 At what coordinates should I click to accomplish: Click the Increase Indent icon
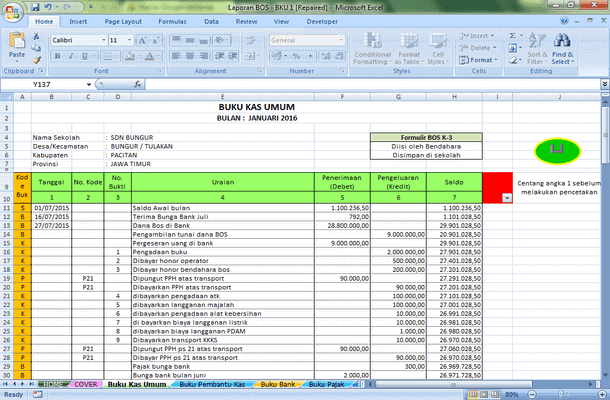tap(233, 56)
